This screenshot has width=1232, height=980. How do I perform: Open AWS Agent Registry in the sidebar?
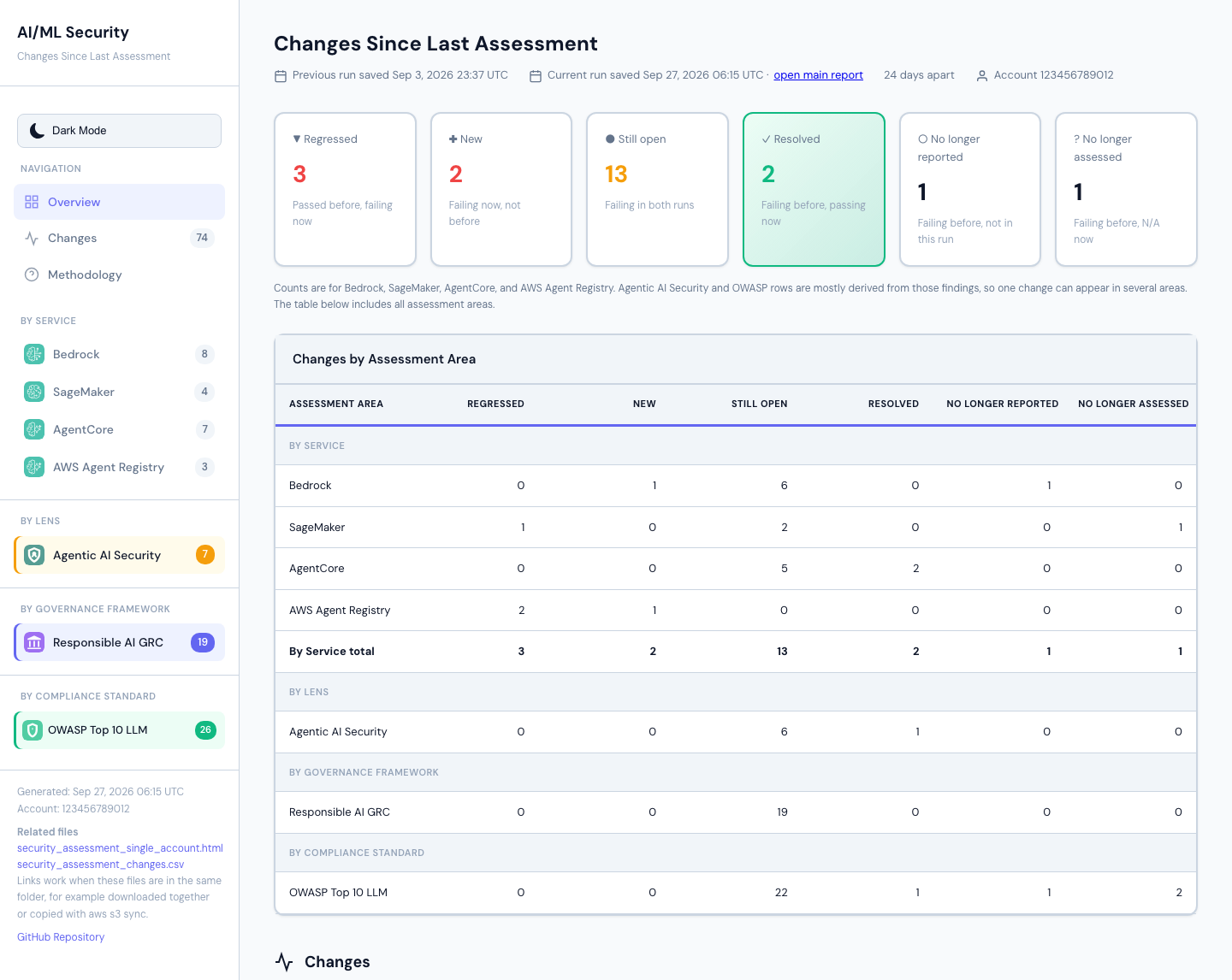click(119, 467)
